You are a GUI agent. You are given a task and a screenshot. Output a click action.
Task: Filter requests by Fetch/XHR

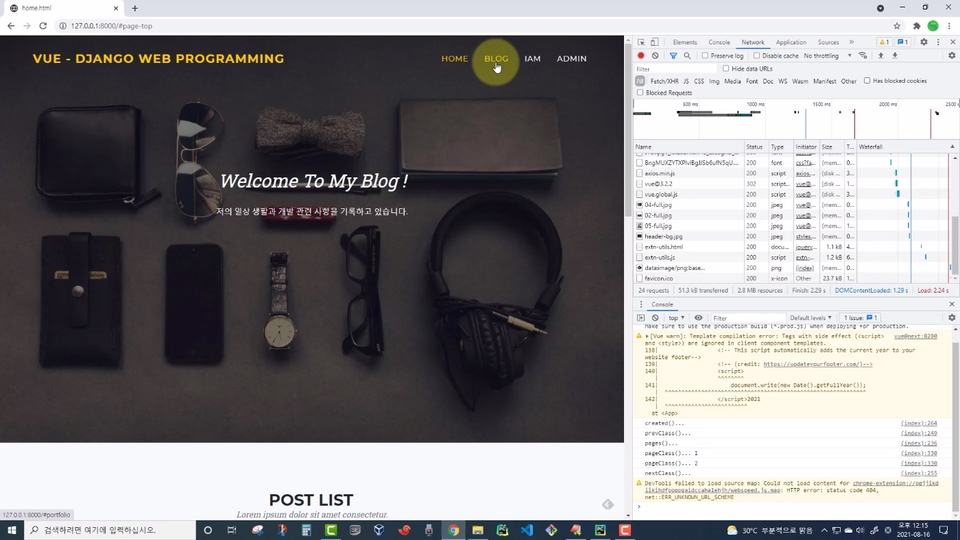tap(664, 81)
